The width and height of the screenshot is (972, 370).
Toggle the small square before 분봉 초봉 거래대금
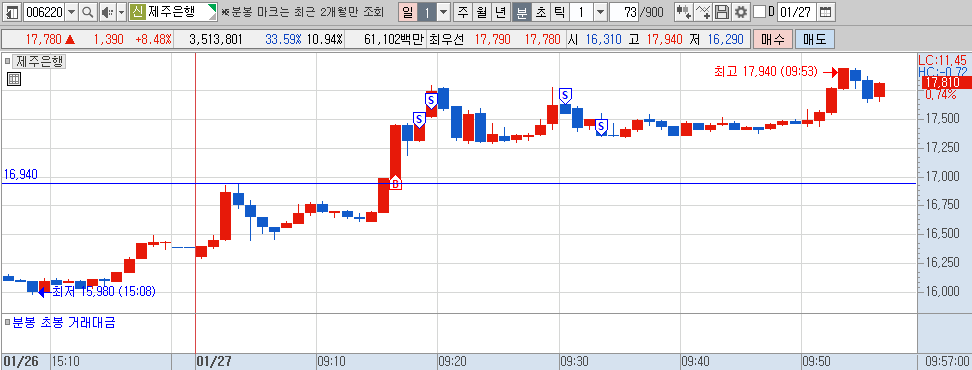point(7,322)
